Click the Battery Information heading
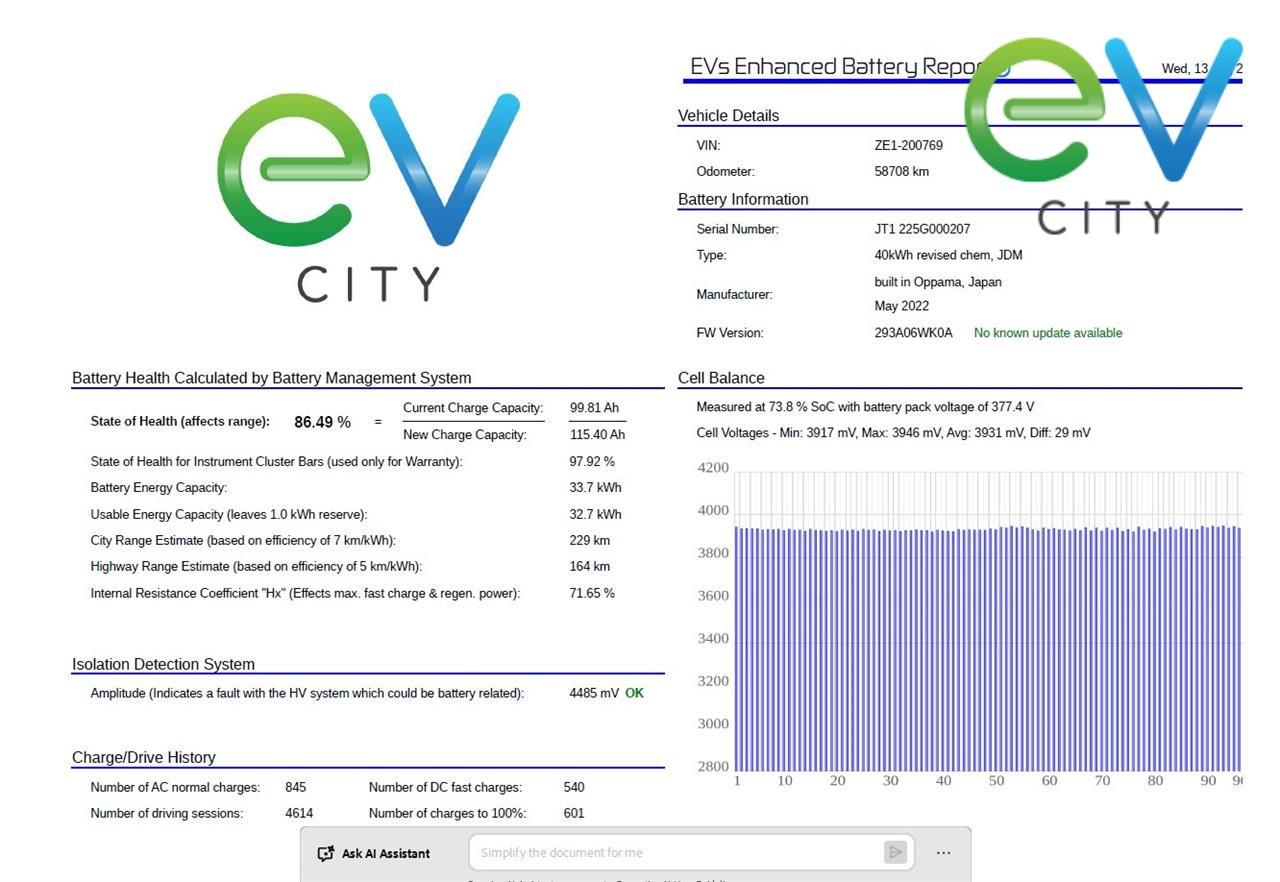Viewport: 1280px width, 882px height. (x=743, y=200)
